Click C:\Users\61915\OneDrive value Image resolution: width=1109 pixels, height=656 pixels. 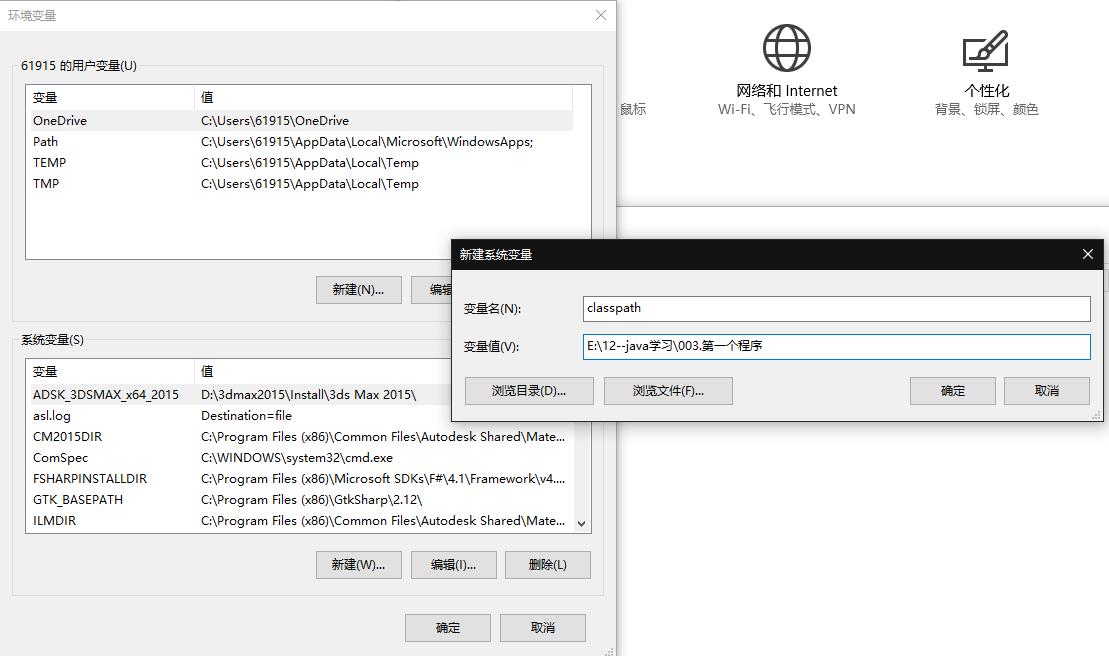275,121
